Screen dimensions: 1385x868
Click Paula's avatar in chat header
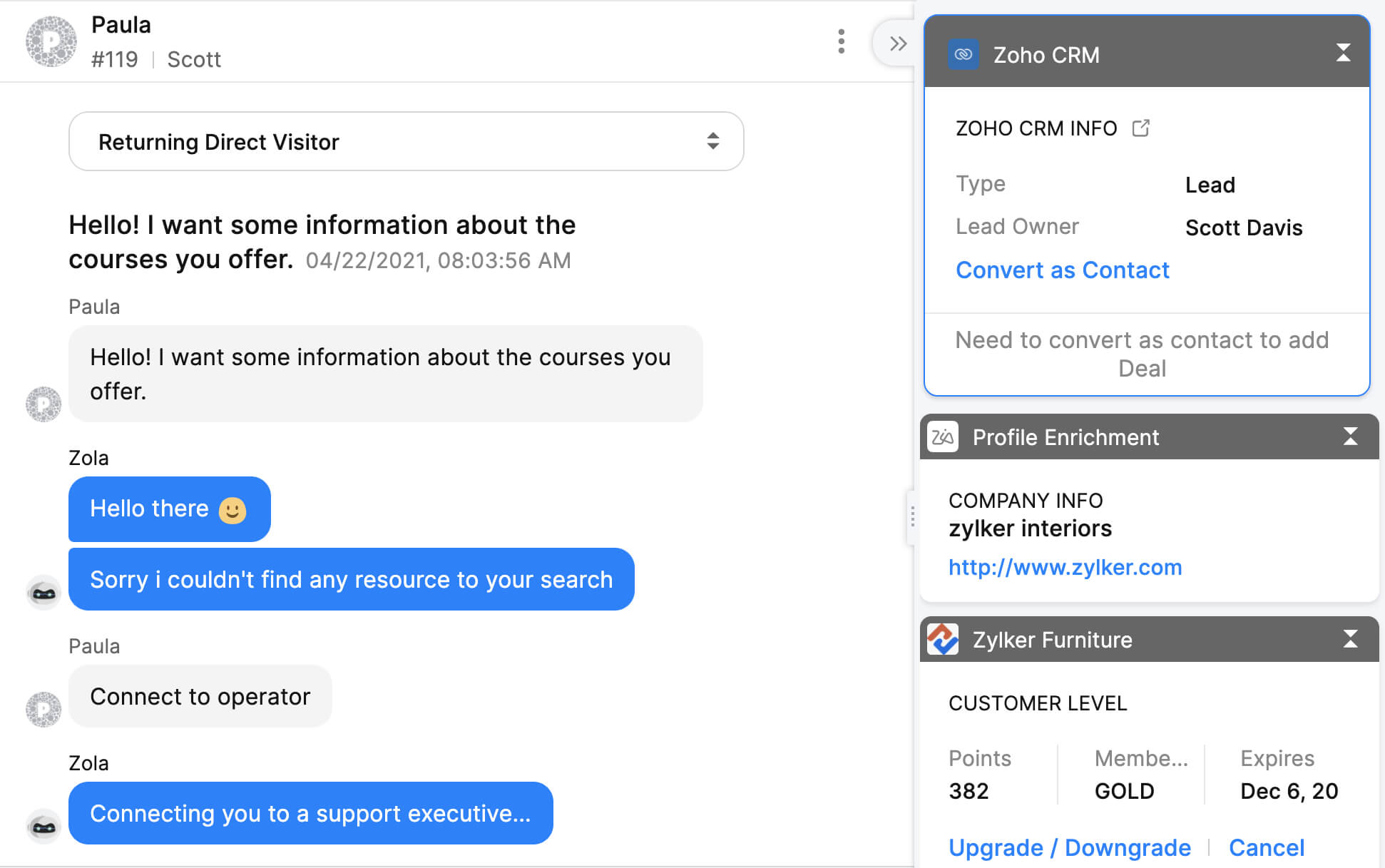pos(51,41)
